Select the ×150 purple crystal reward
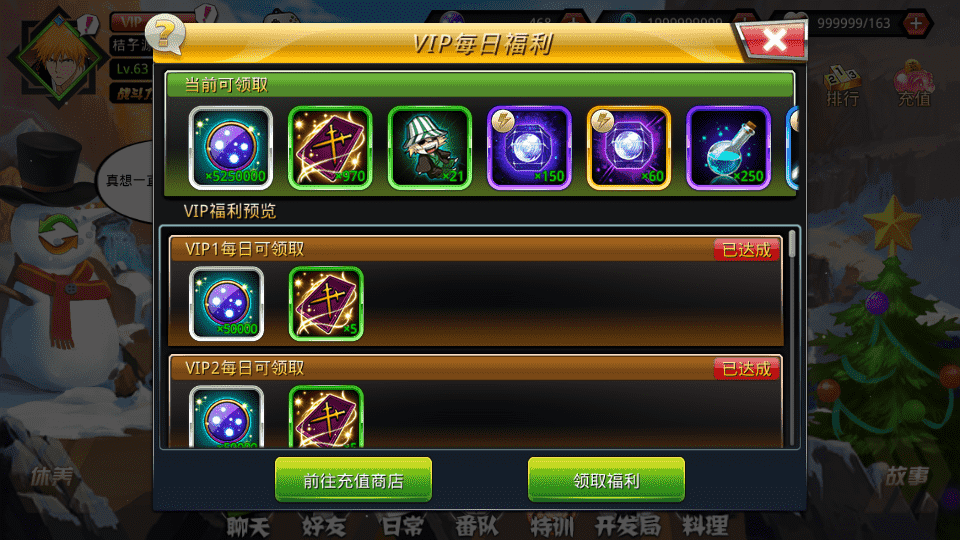This screenshot has width=960, height=540. (x=529, y=148)
